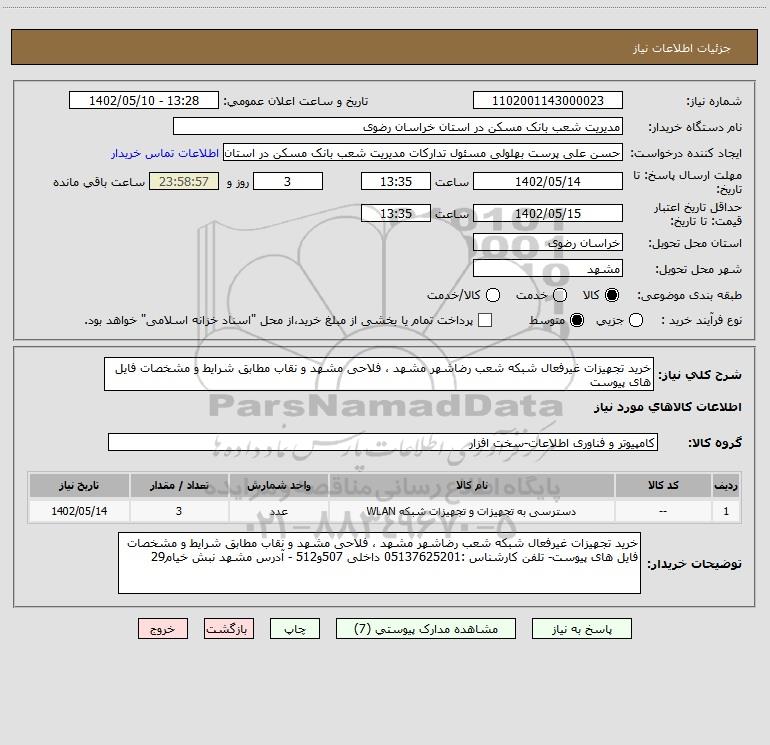
Task: Click the remaining time field 23:58:57
Action: pyautogui.click(x=184, y=181)
